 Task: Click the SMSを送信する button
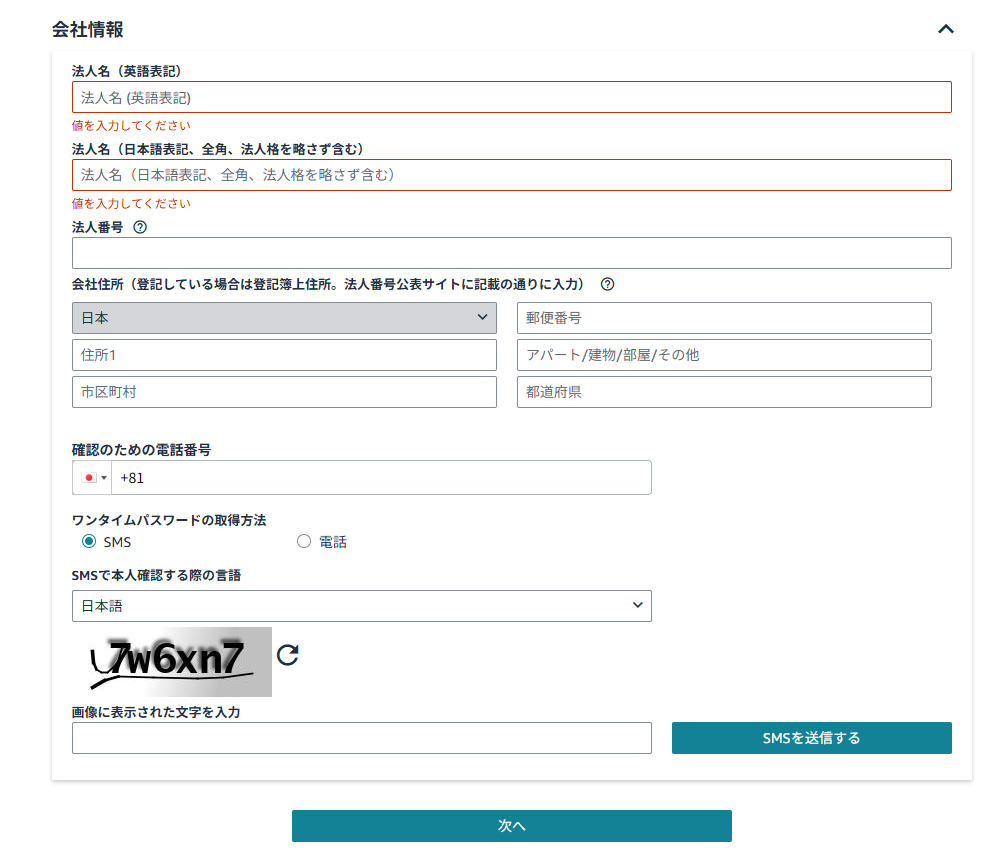point(811,738)
